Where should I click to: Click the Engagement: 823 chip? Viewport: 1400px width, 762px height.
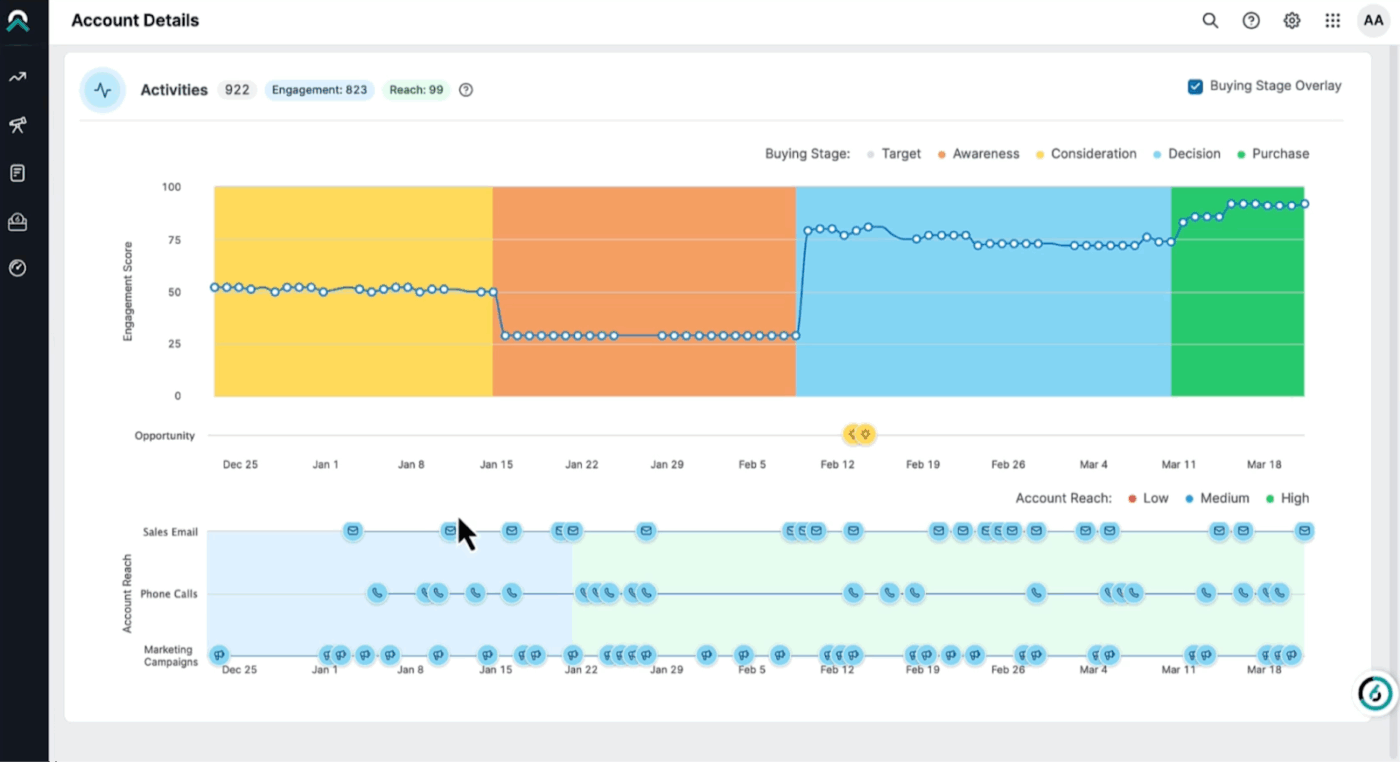[x=319, y=89]
